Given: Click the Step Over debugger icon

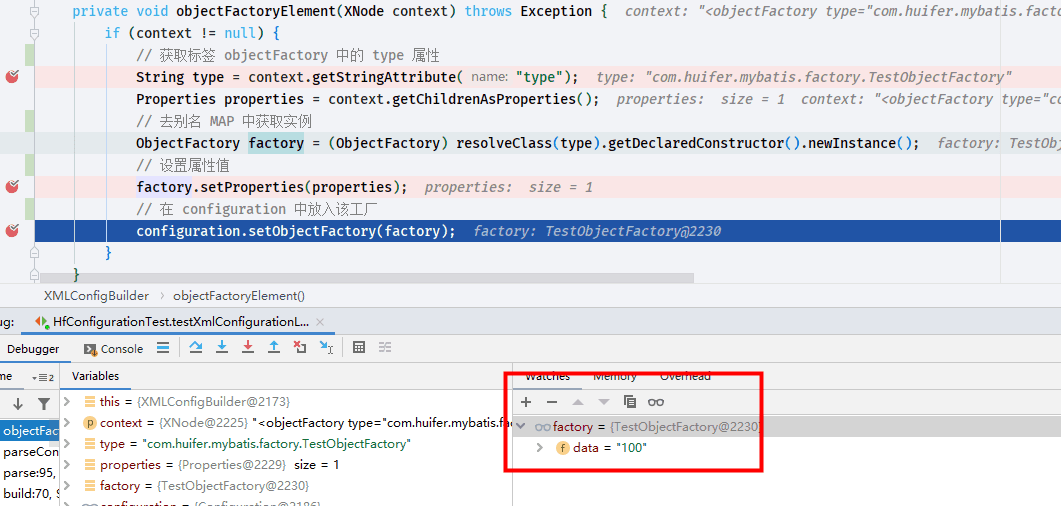Looking at the screenshot, I should [196, 347].
